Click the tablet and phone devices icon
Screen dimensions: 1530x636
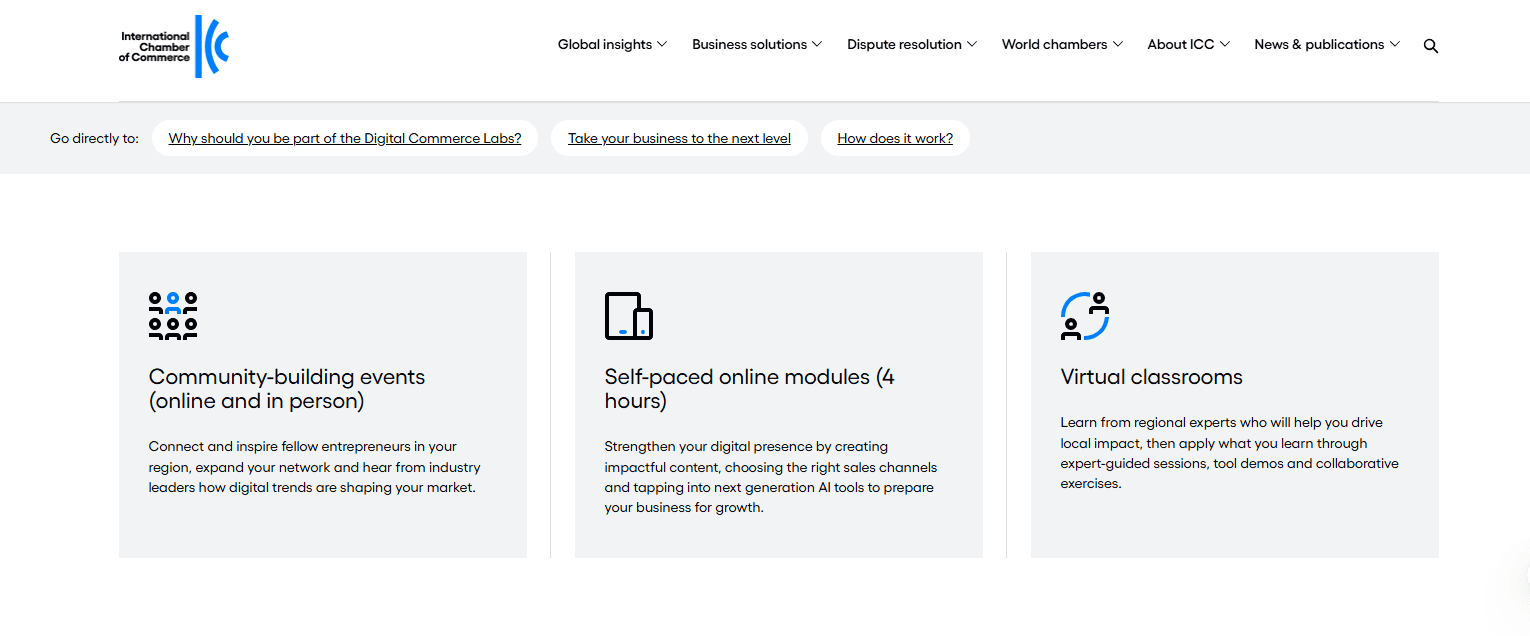(x=629, y=316)
